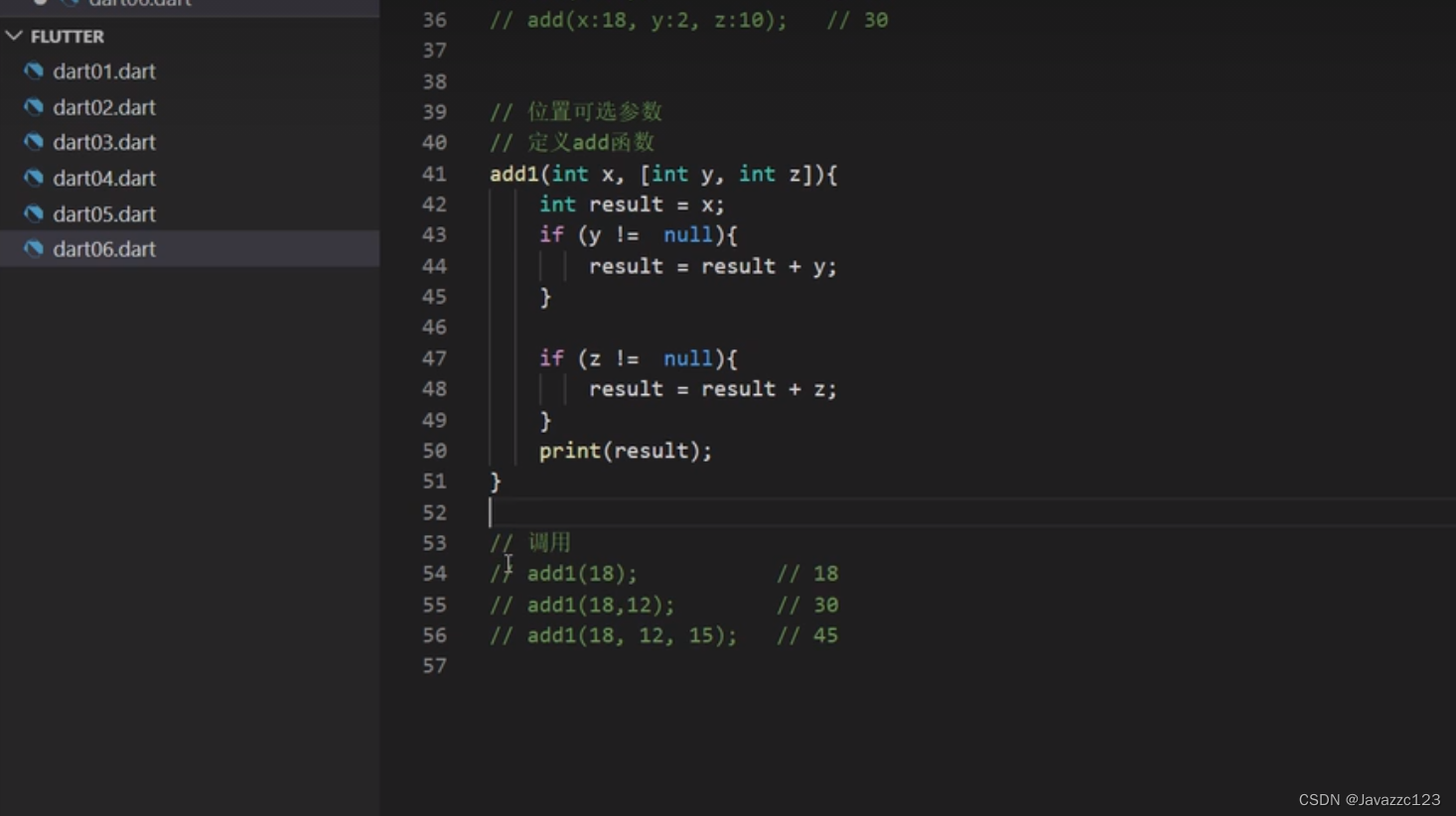Click the Dart icon next to dart01.dart
The image size is (1456, 816).
[x=34, y=70]
